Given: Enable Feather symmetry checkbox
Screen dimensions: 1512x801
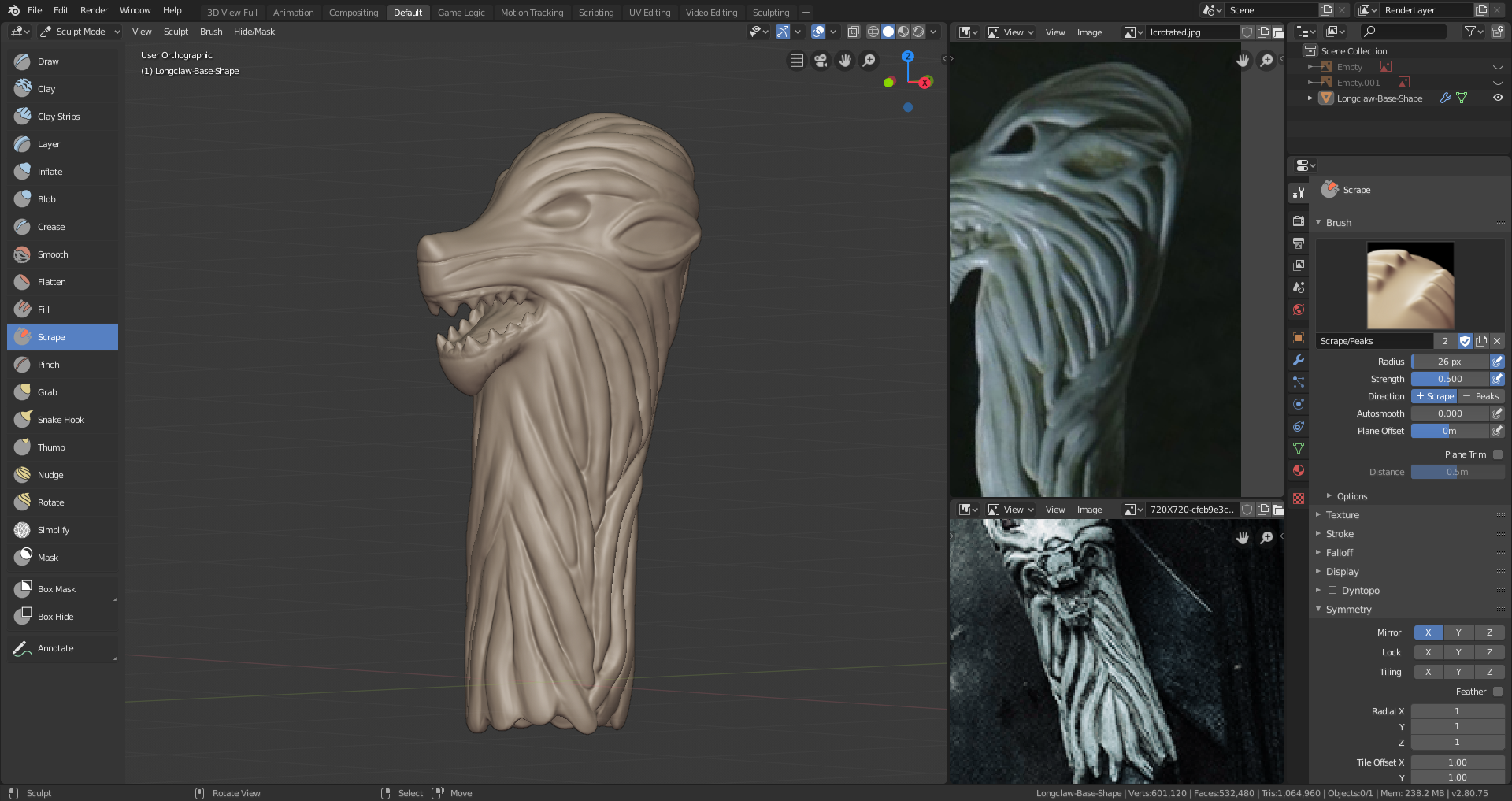Looking at the screenshot, I should (1498, 692).
